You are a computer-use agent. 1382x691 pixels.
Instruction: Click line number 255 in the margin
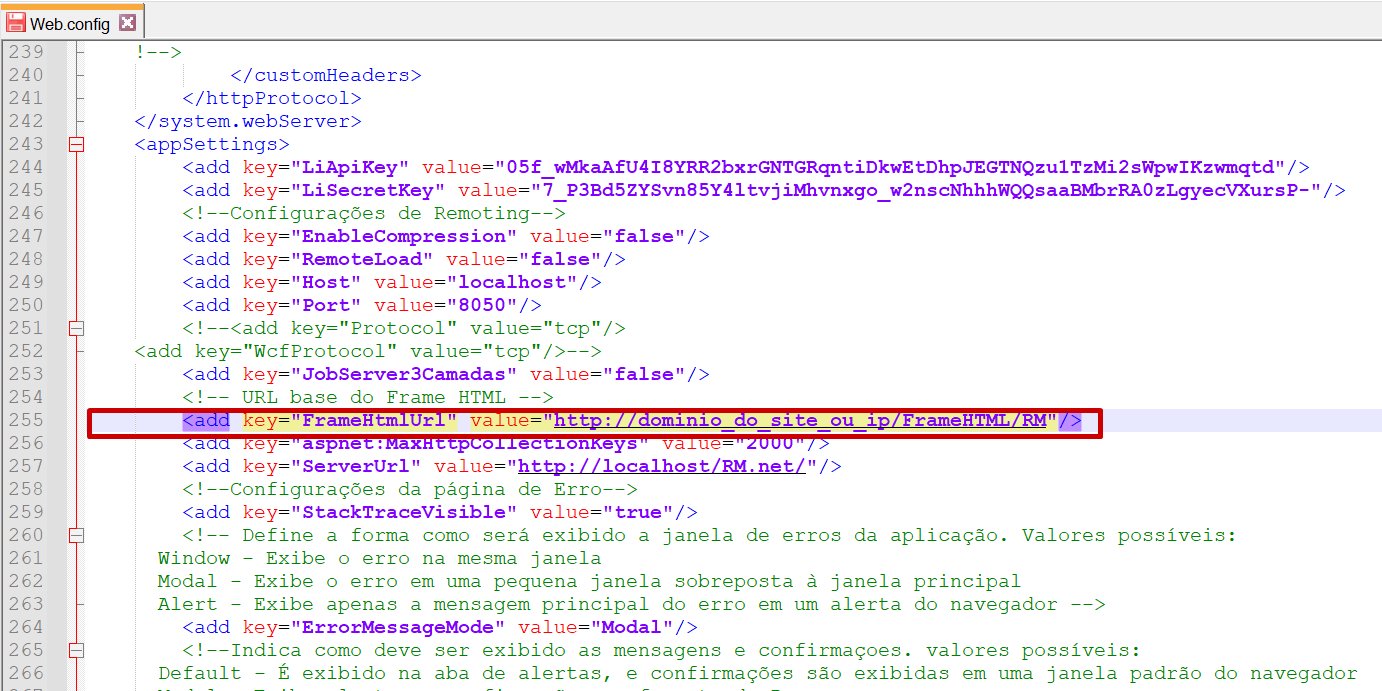tap(26, 420)
